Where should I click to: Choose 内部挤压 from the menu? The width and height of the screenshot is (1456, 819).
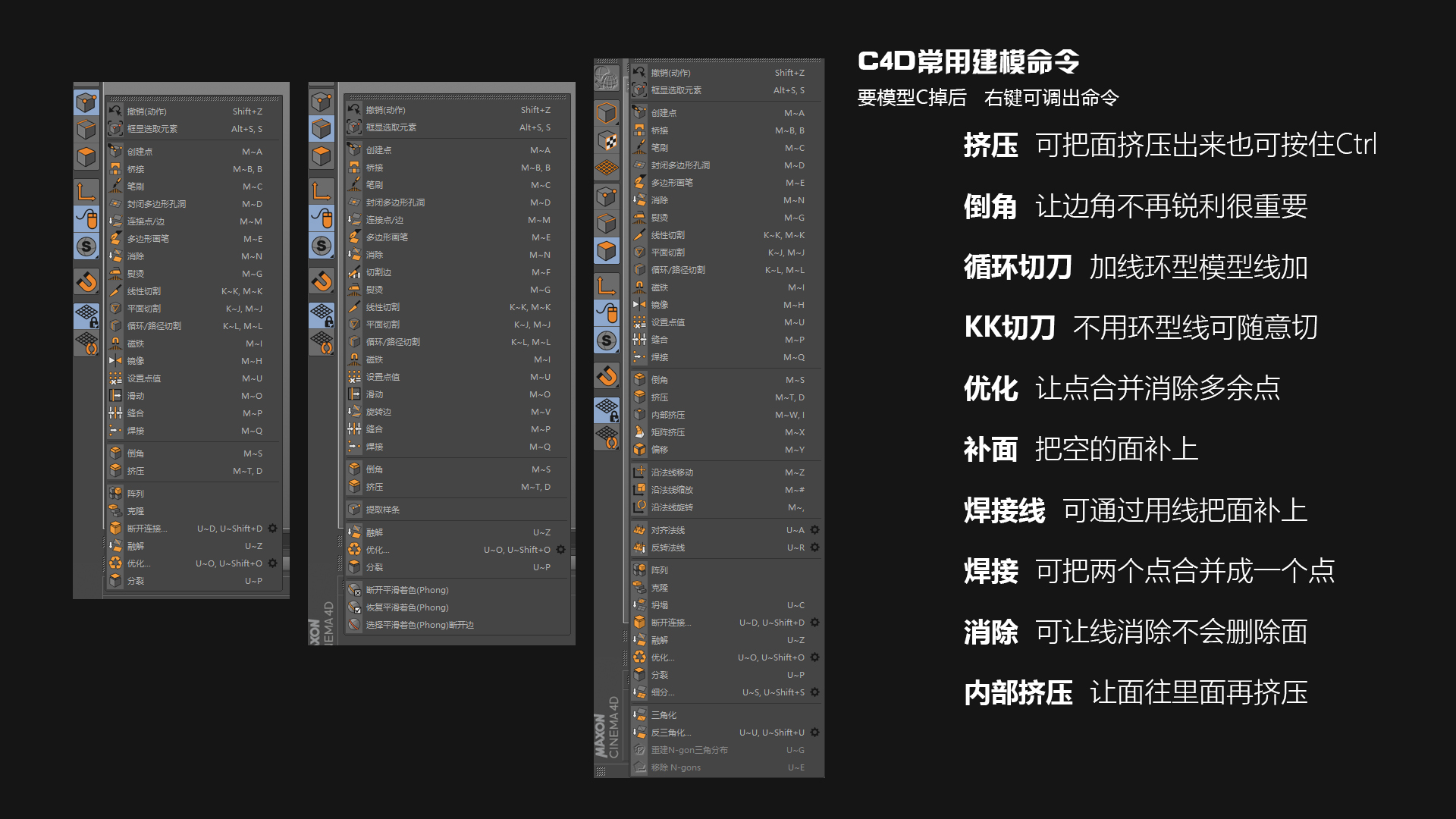[x=726, y=415]
